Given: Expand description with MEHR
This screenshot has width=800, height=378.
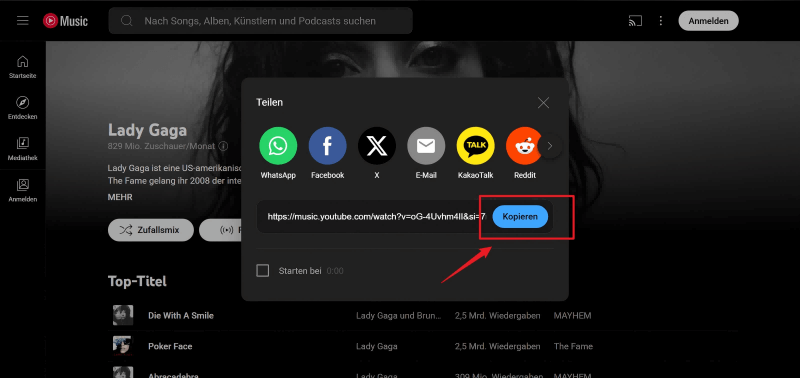Looking at the screenshot, I should click(120, 197).
